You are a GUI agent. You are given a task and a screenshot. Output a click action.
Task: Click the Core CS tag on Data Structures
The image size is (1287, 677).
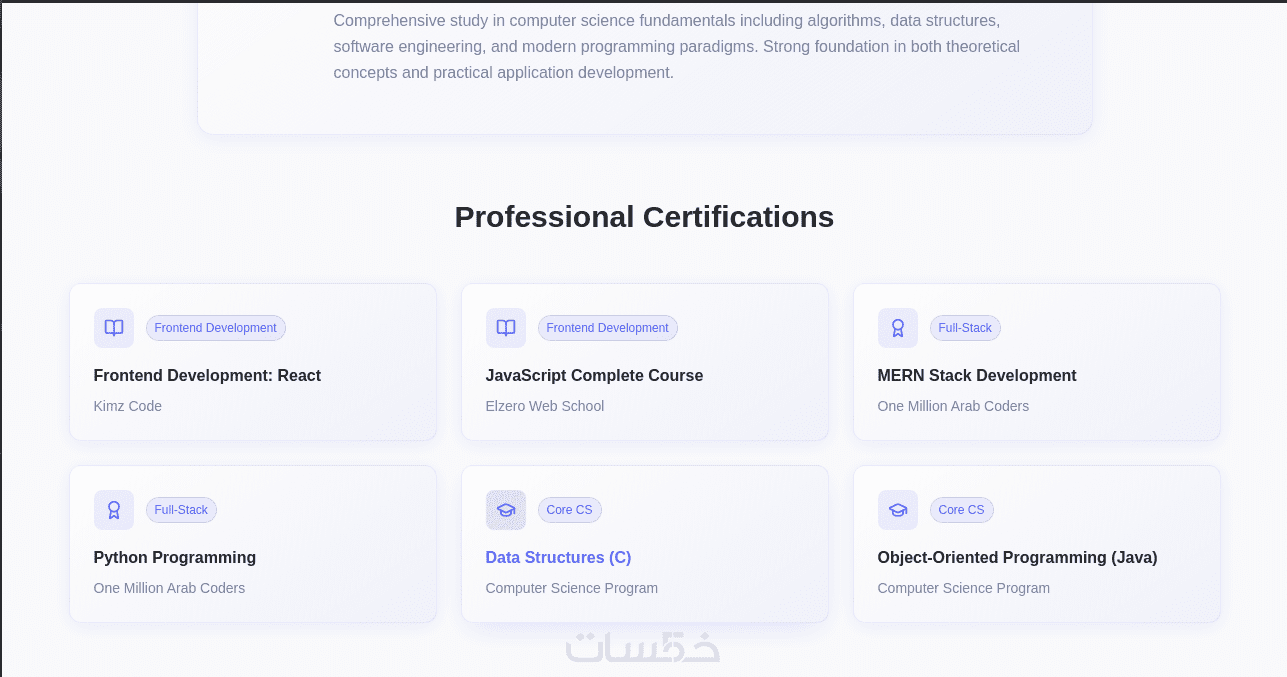(569, 510)
